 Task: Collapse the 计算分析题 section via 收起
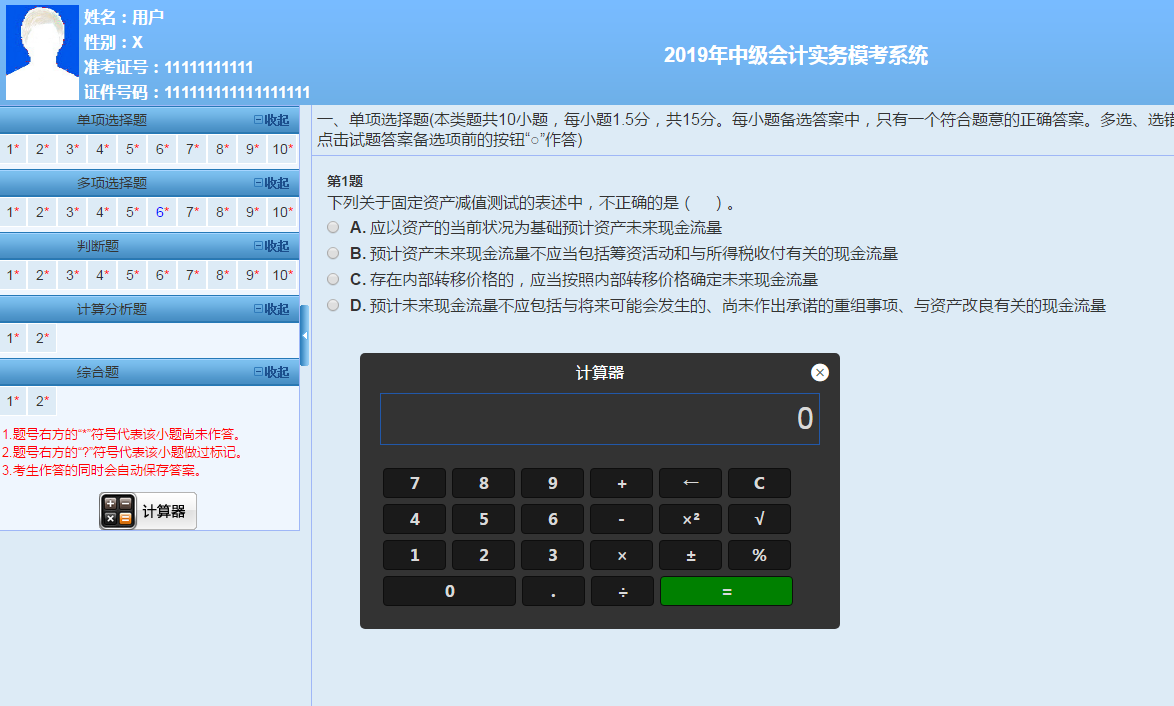(x=271, y=310)
